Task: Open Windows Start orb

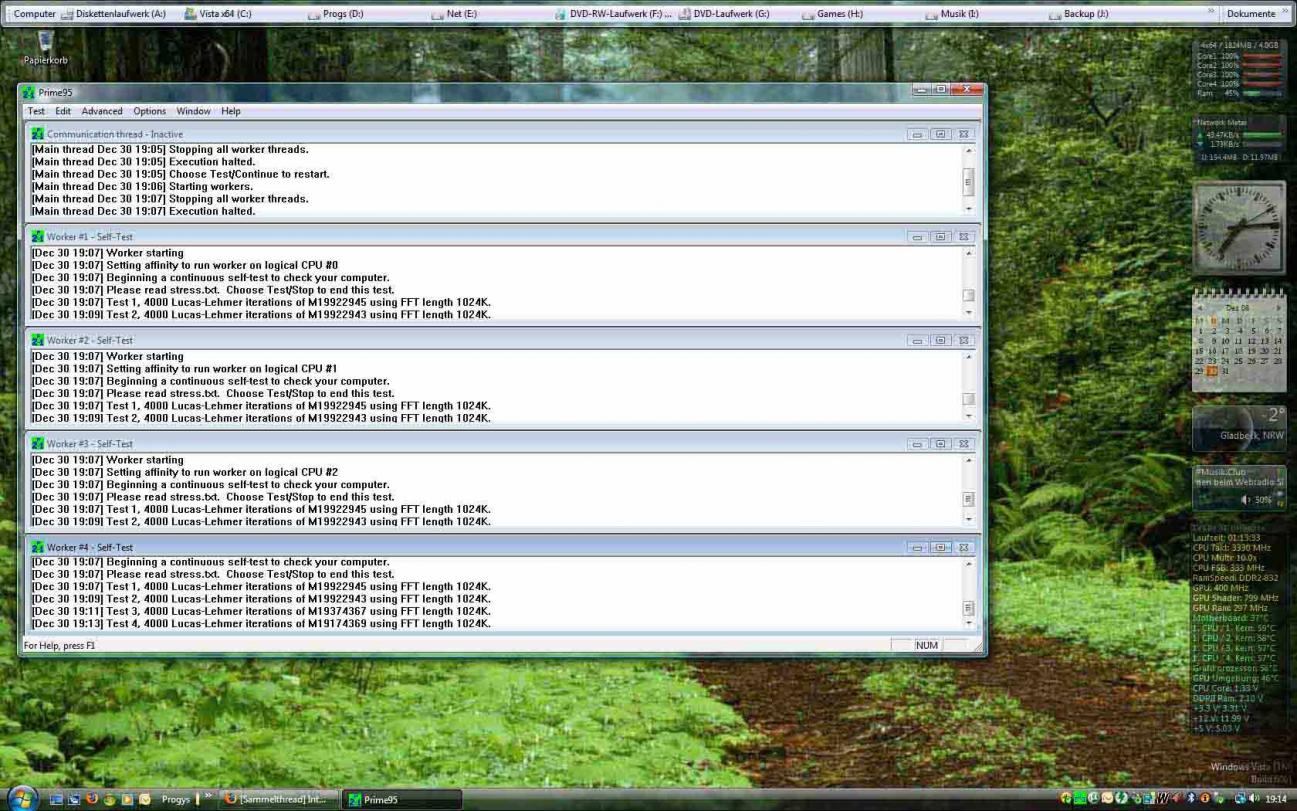Action: (x=24, y=798)
